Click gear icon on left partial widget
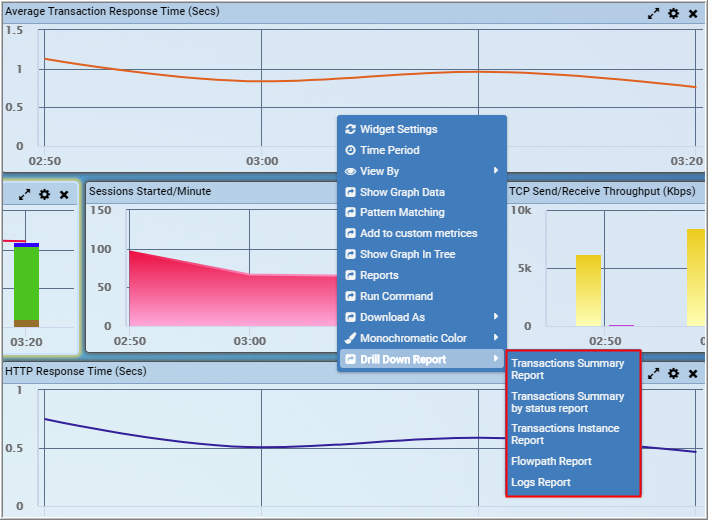The height and width of the screenshot is (520, 708). [x=44, y=194]
